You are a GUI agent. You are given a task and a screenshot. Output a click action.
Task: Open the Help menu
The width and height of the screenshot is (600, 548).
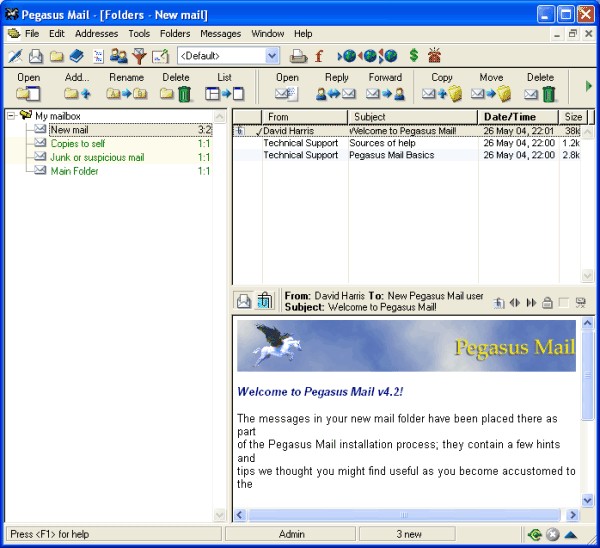point(303,34)
